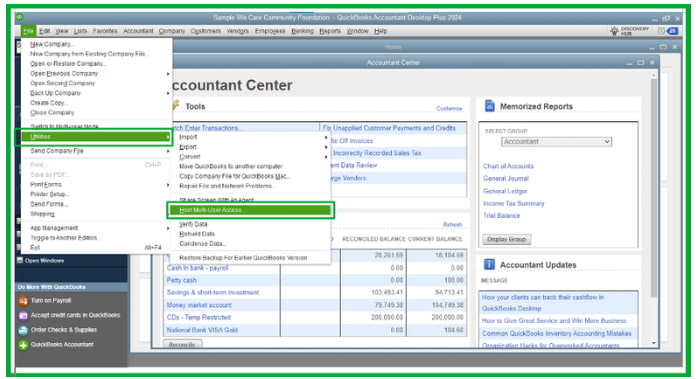Open Common QuickBooks Inventory Accounting Mistakes message
The image size is (696, 379).
click(x=557, y=333)
